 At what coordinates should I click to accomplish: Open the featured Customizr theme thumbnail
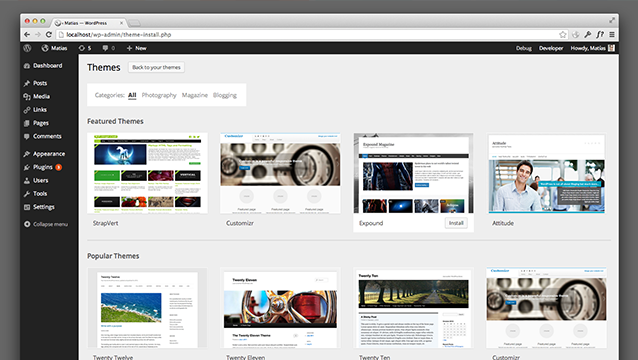tap(280, 173)
